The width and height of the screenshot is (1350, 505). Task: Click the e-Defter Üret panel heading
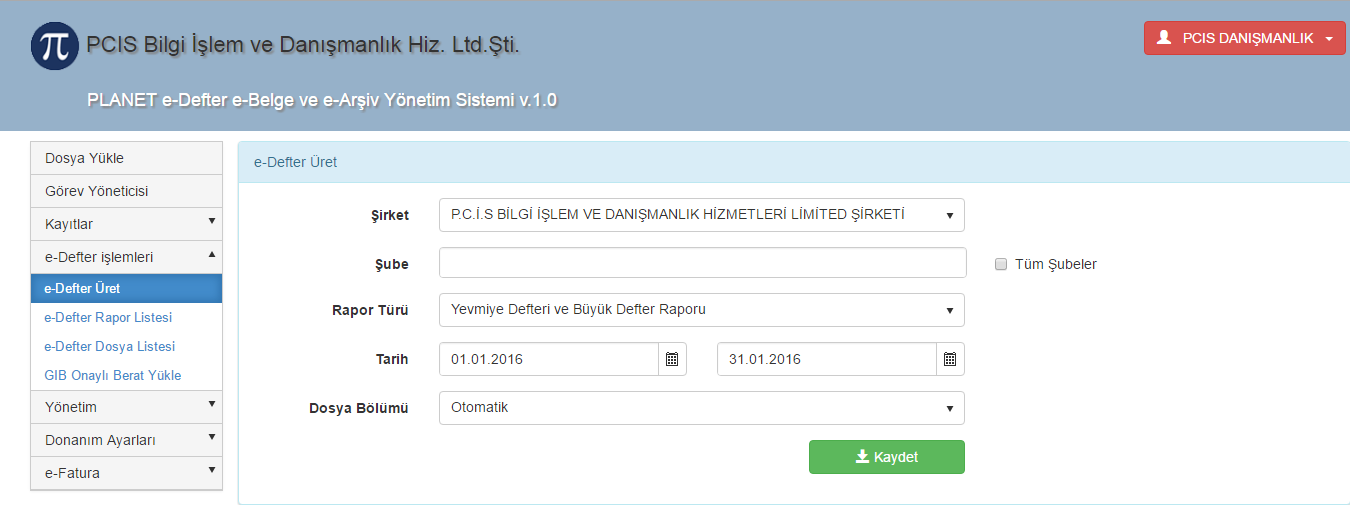point(295,162)
